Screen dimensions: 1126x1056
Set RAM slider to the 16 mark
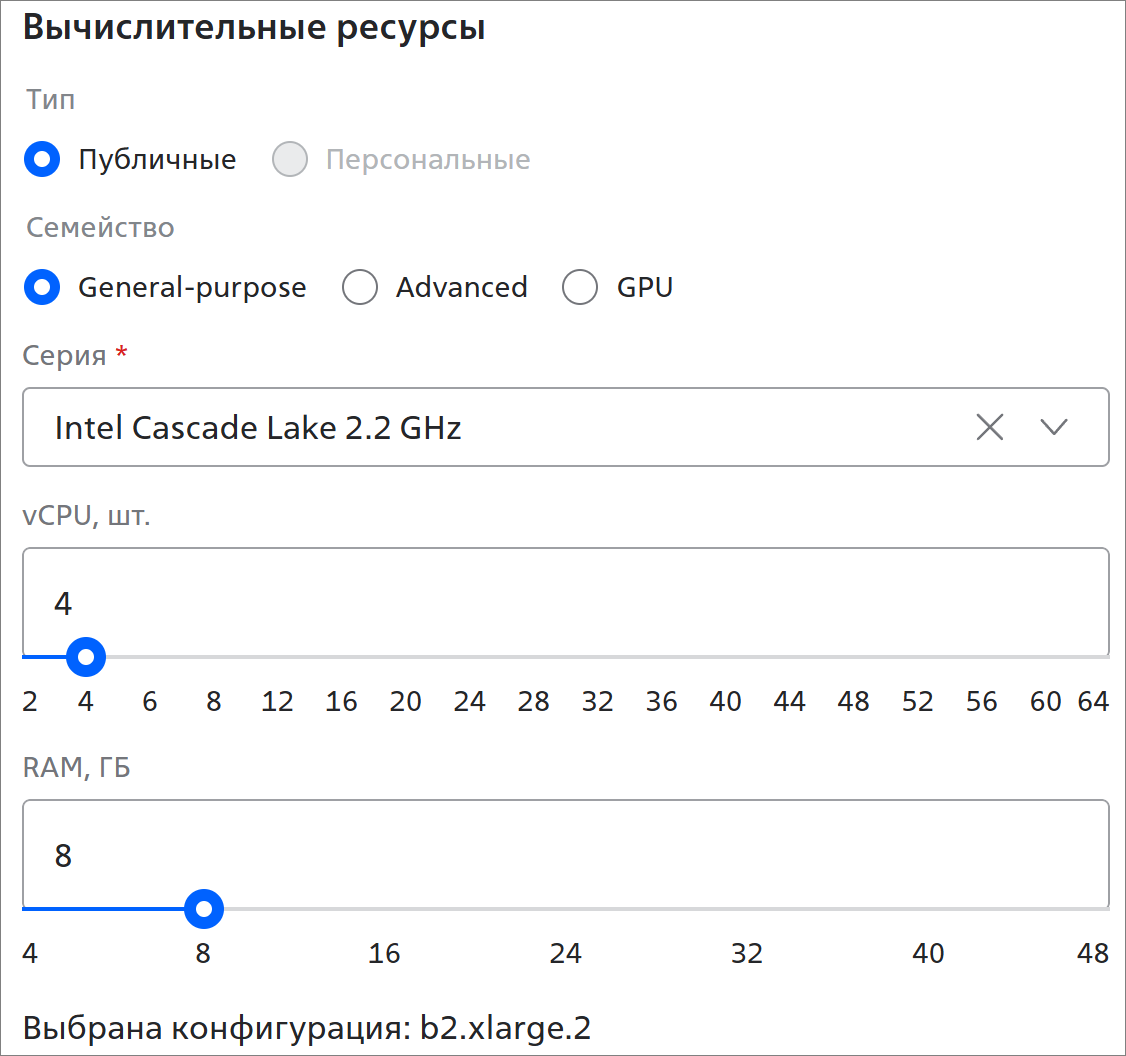tap(385, 909)
